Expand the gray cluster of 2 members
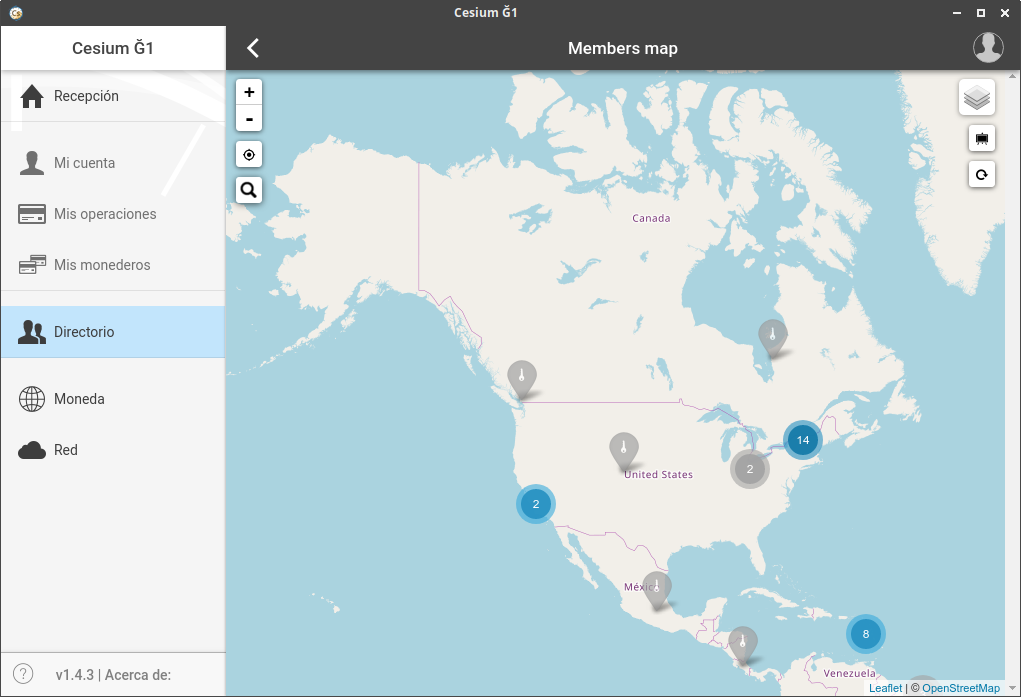The height and width of the screenshot is (697, 1021). [x=750, y=469]
